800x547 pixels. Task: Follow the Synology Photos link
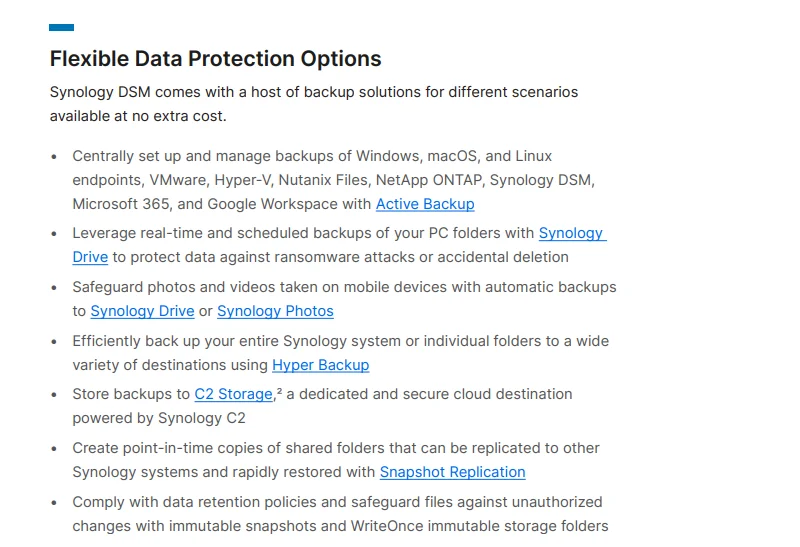(x=275, y=311)
